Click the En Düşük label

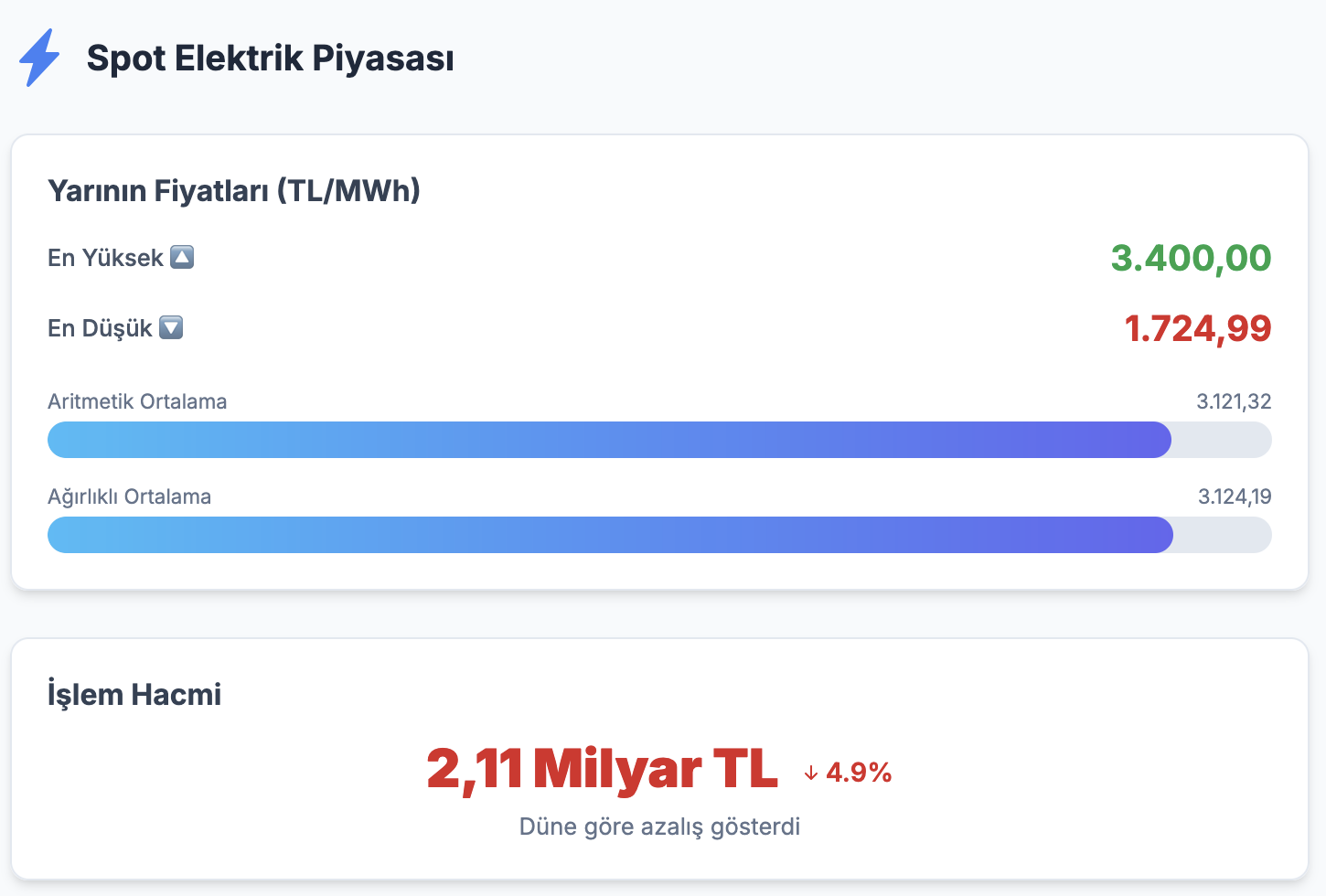pos(100,328)
